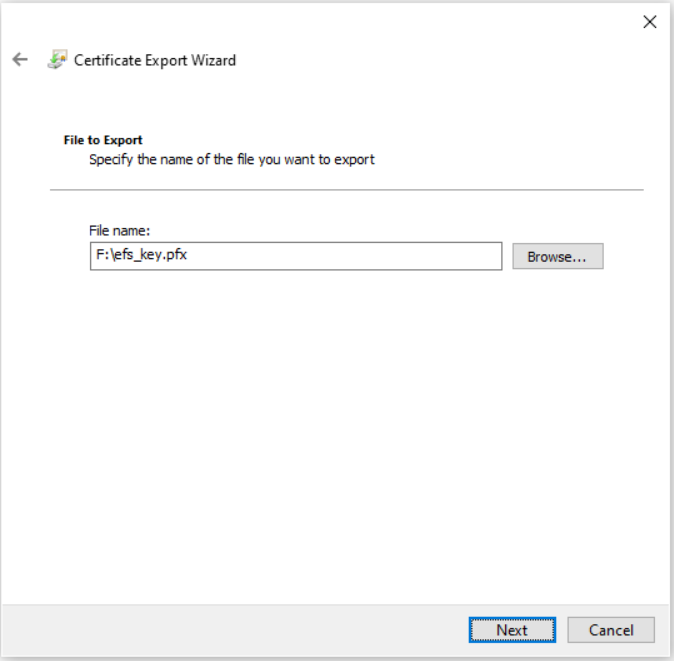Click the "File to Export" heading
Screen dimensions: 674x661
(103, 140)
